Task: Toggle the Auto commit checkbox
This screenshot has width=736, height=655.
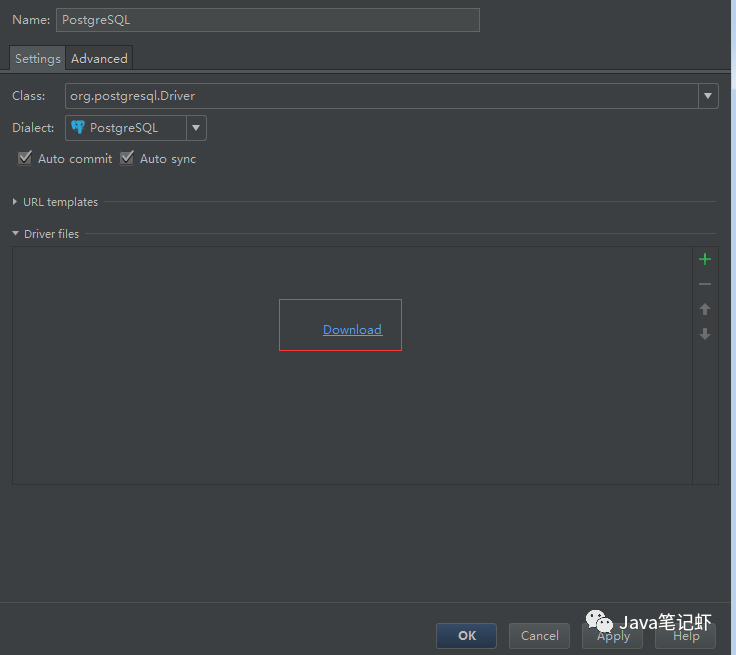Action: (x=25, y=158)
